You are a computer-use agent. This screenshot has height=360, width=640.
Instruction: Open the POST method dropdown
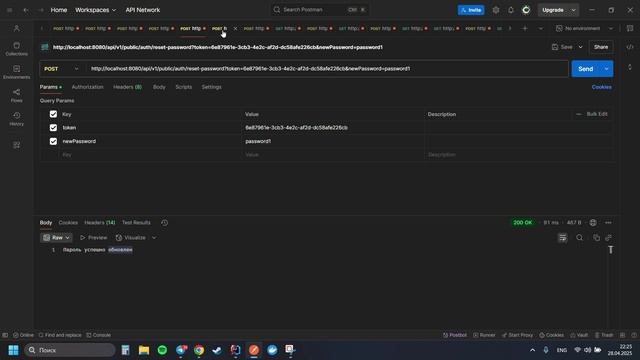62,69
